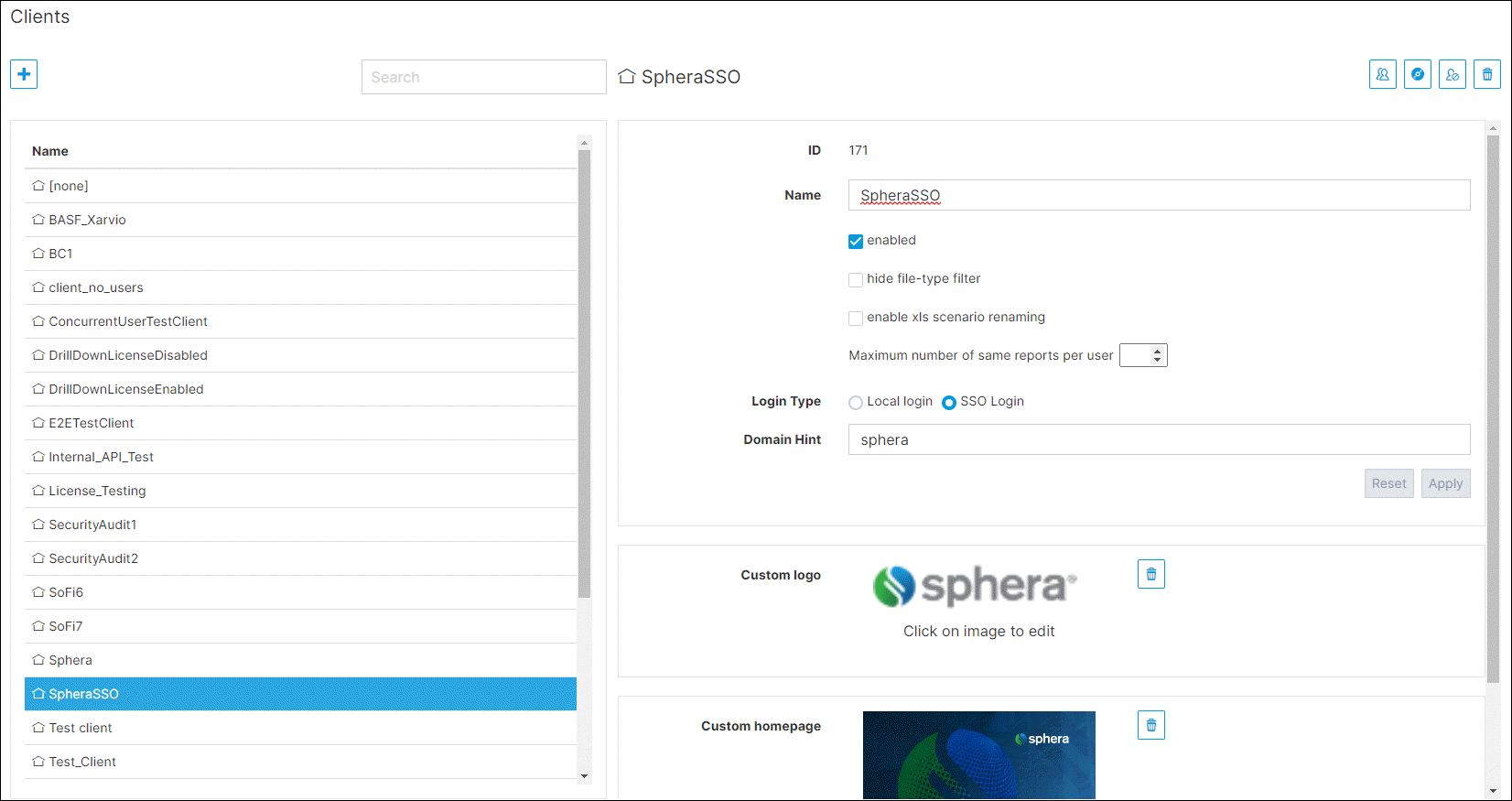Screen dimensions: 1512x801
Task: Select the License_Testing client
Action: [x=300, y=491]
